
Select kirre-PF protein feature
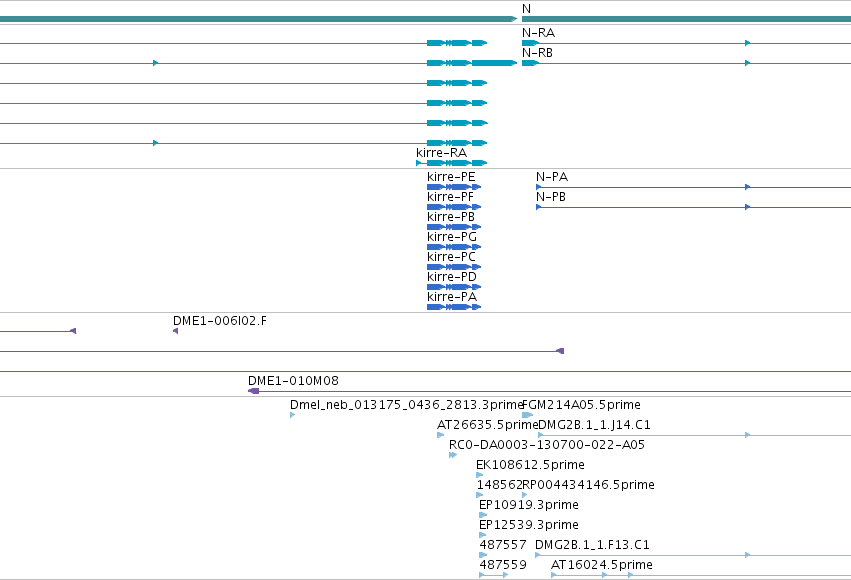[x=454, y=207]
